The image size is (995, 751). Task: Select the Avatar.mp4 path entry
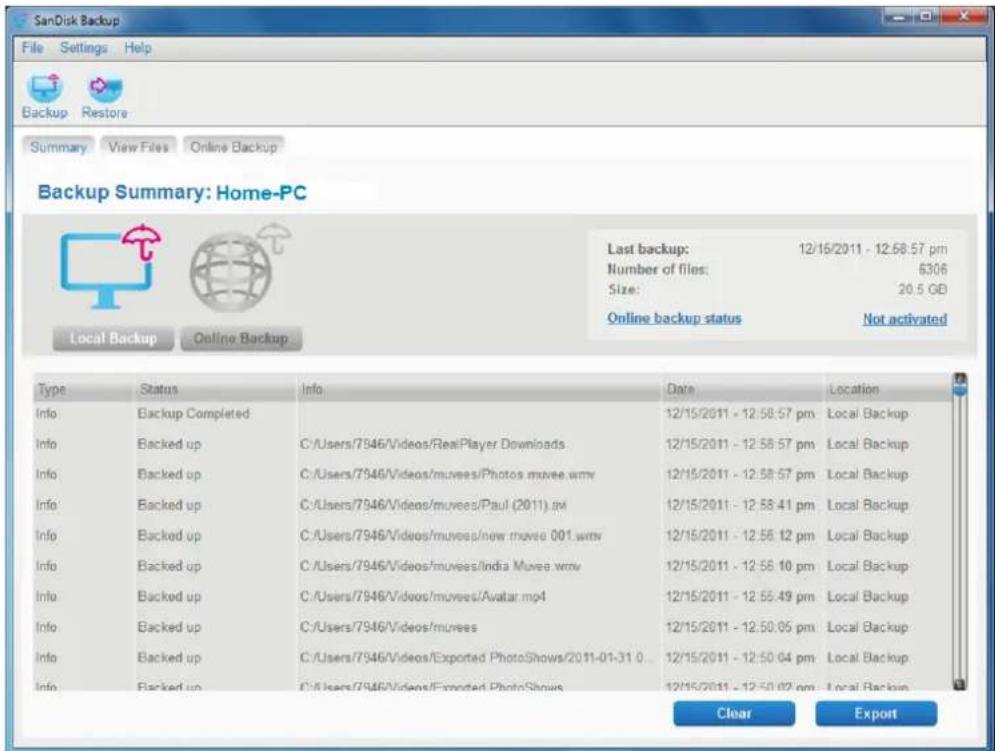pos(423,597)
